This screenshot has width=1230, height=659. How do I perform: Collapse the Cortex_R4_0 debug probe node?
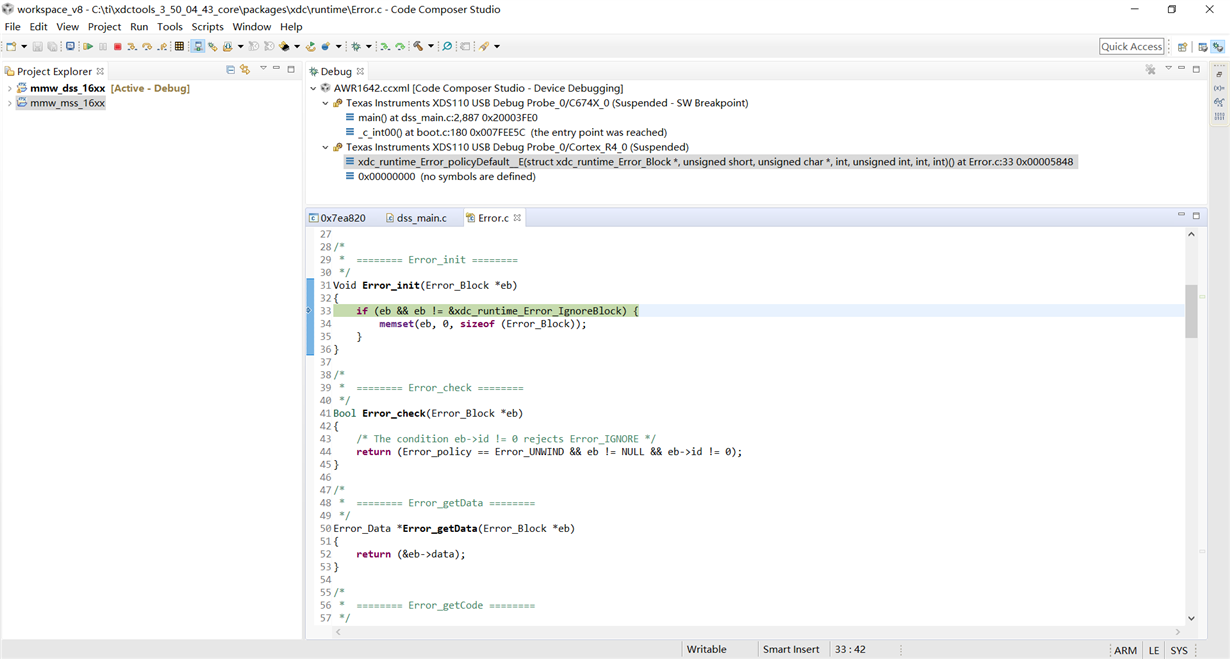325,147
